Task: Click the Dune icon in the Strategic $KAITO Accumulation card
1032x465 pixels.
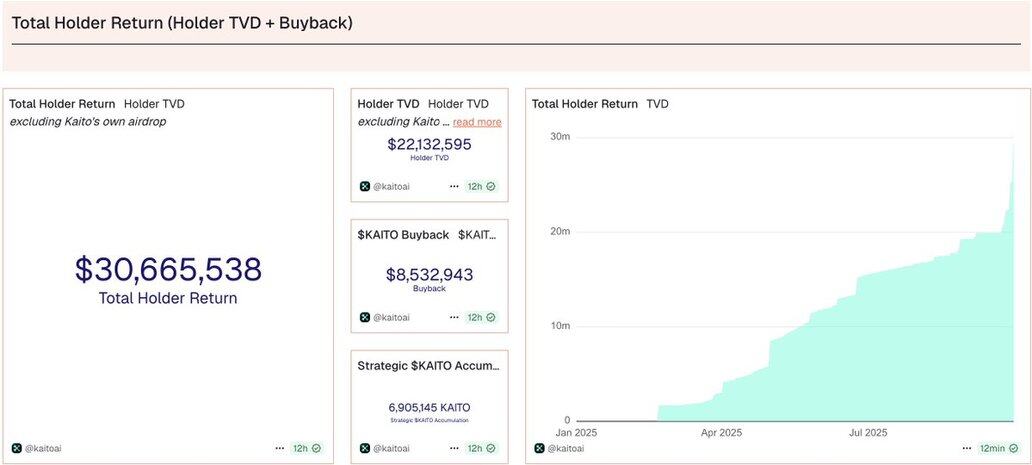Action: [365, 448]
